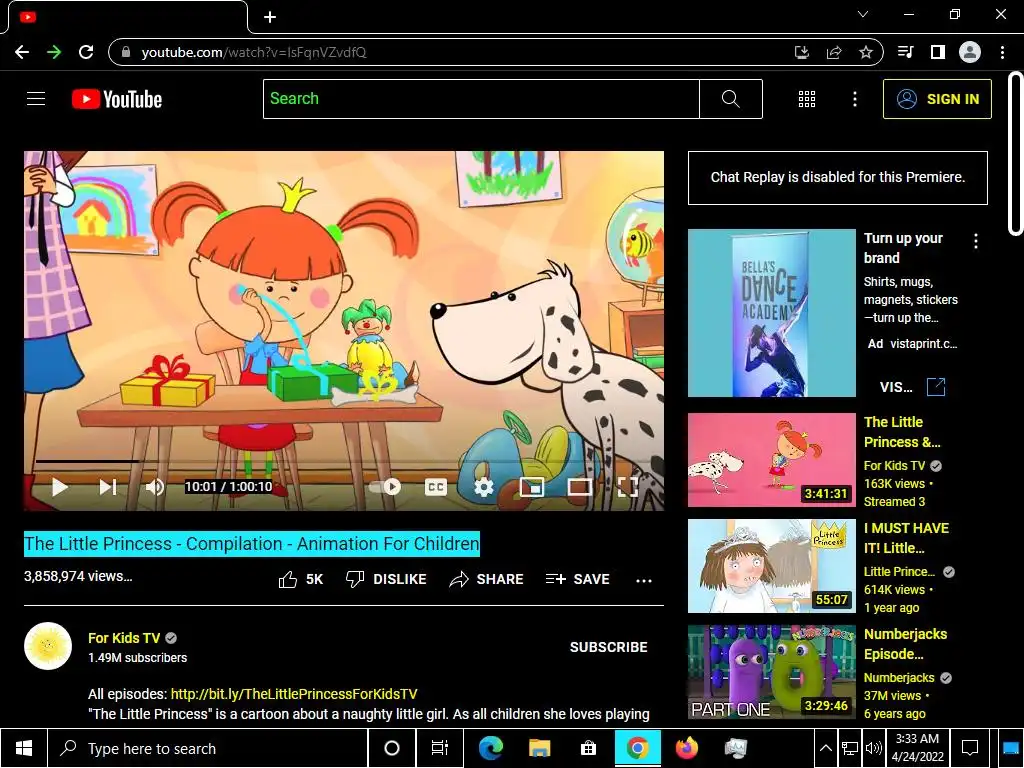Open the Bella's Dance Academy ad thumbnail
The image size is (1024, 768).
(x=772, y=313)
